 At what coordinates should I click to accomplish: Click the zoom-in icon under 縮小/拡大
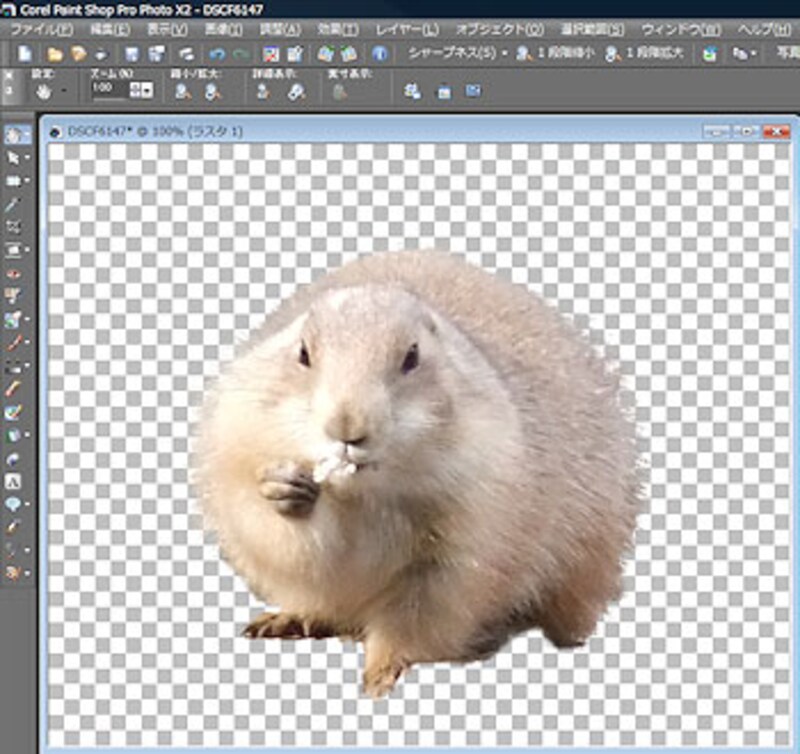tap(212, 91)
